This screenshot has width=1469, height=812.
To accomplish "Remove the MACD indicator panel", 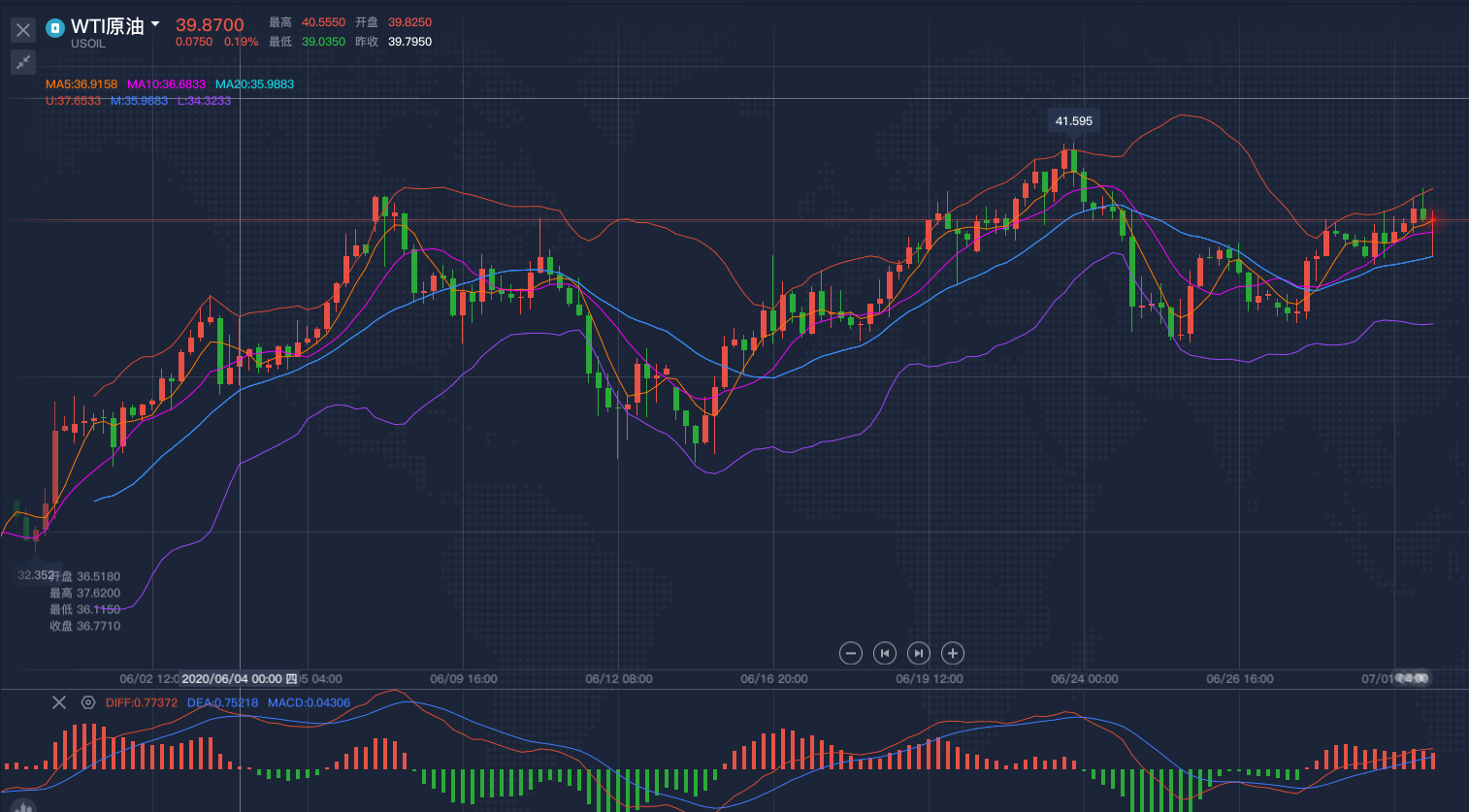I will coord(59,702).
